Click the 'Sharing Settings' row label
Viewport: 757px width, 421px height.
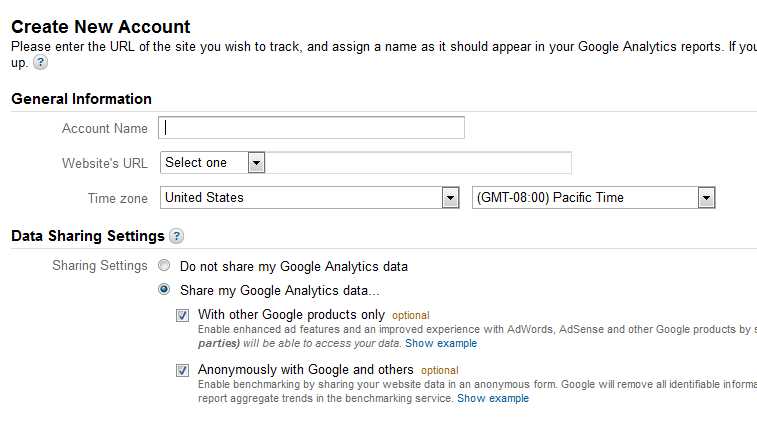pos(100,266)
